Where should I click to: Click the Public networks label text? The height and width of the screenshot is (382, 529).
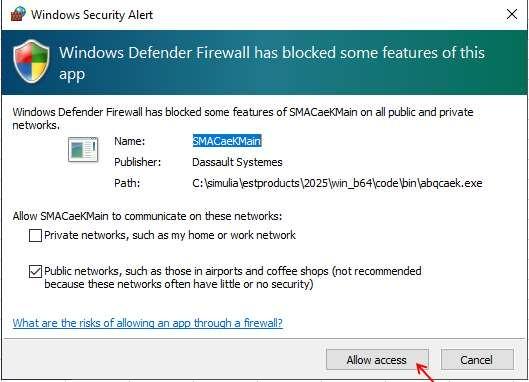point(233,277)
